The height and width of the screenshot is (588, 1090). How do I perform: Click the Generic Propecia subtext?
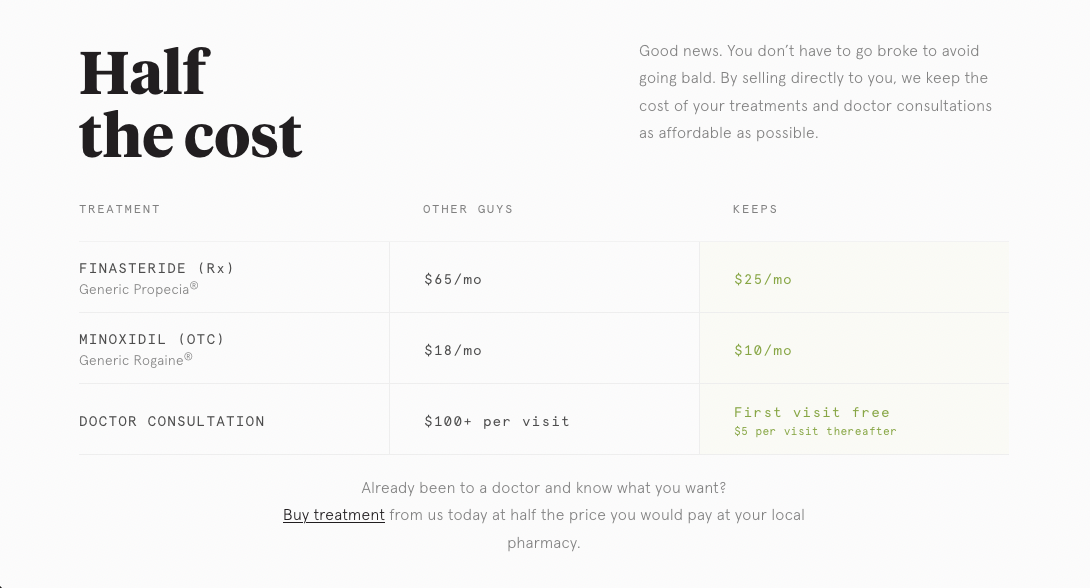(x=134, y=290)
